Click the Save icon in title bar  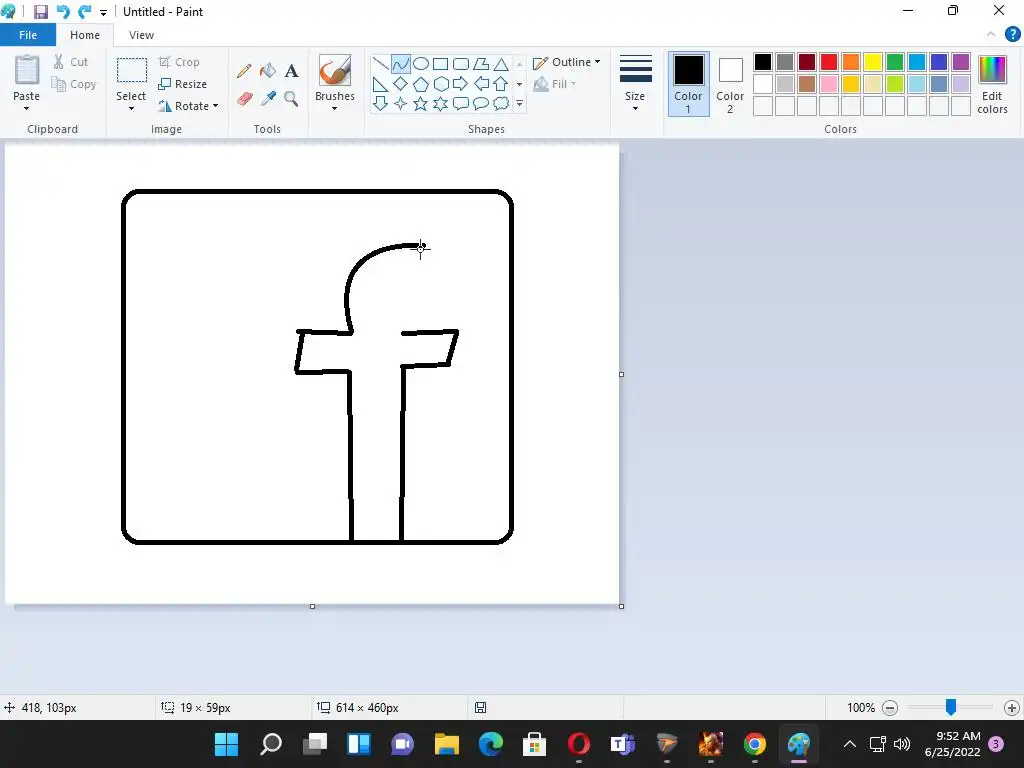click(40, 12)
